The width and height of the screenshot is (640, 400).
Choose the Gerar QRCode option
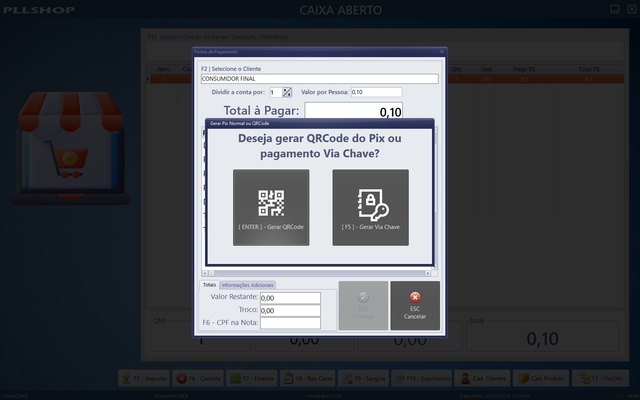point(271,208)
